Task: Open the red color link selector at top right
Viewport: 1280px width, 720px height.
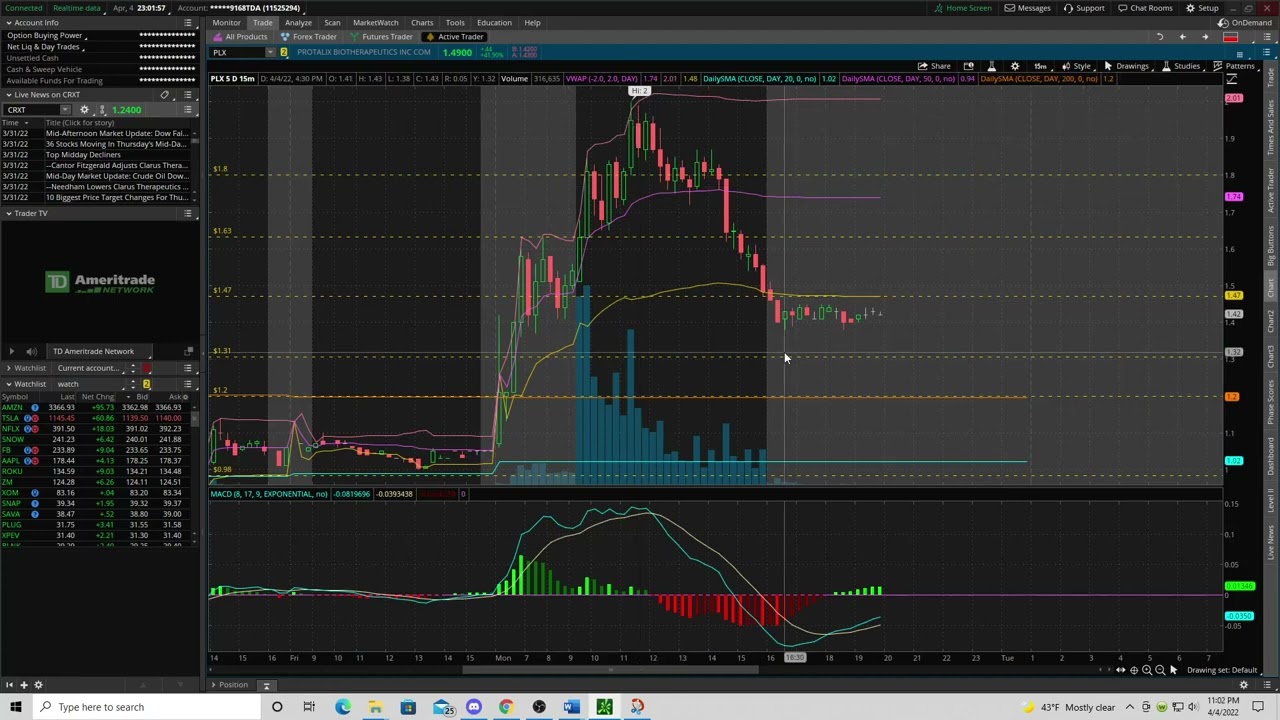Action: (1230, 37)
